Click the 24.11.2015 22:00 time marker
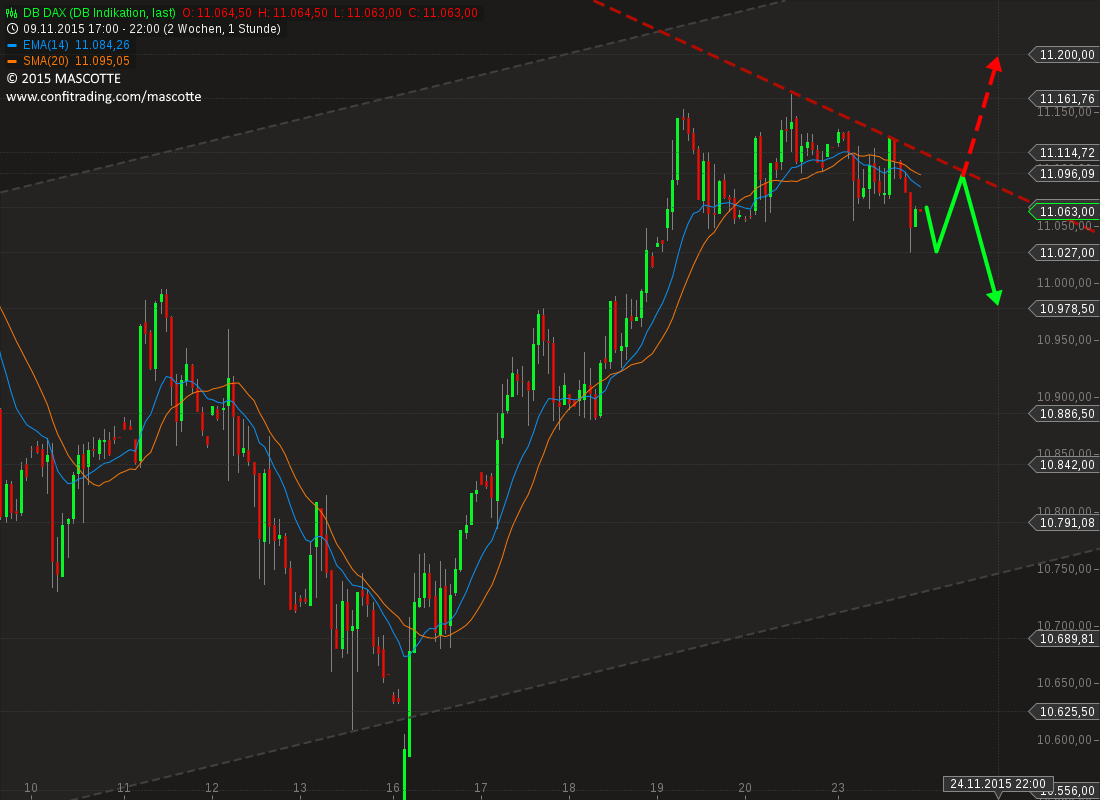Image resolution: width=1100 pixels, height=800 pixels. pyautogui.click(x=998, y=784)
